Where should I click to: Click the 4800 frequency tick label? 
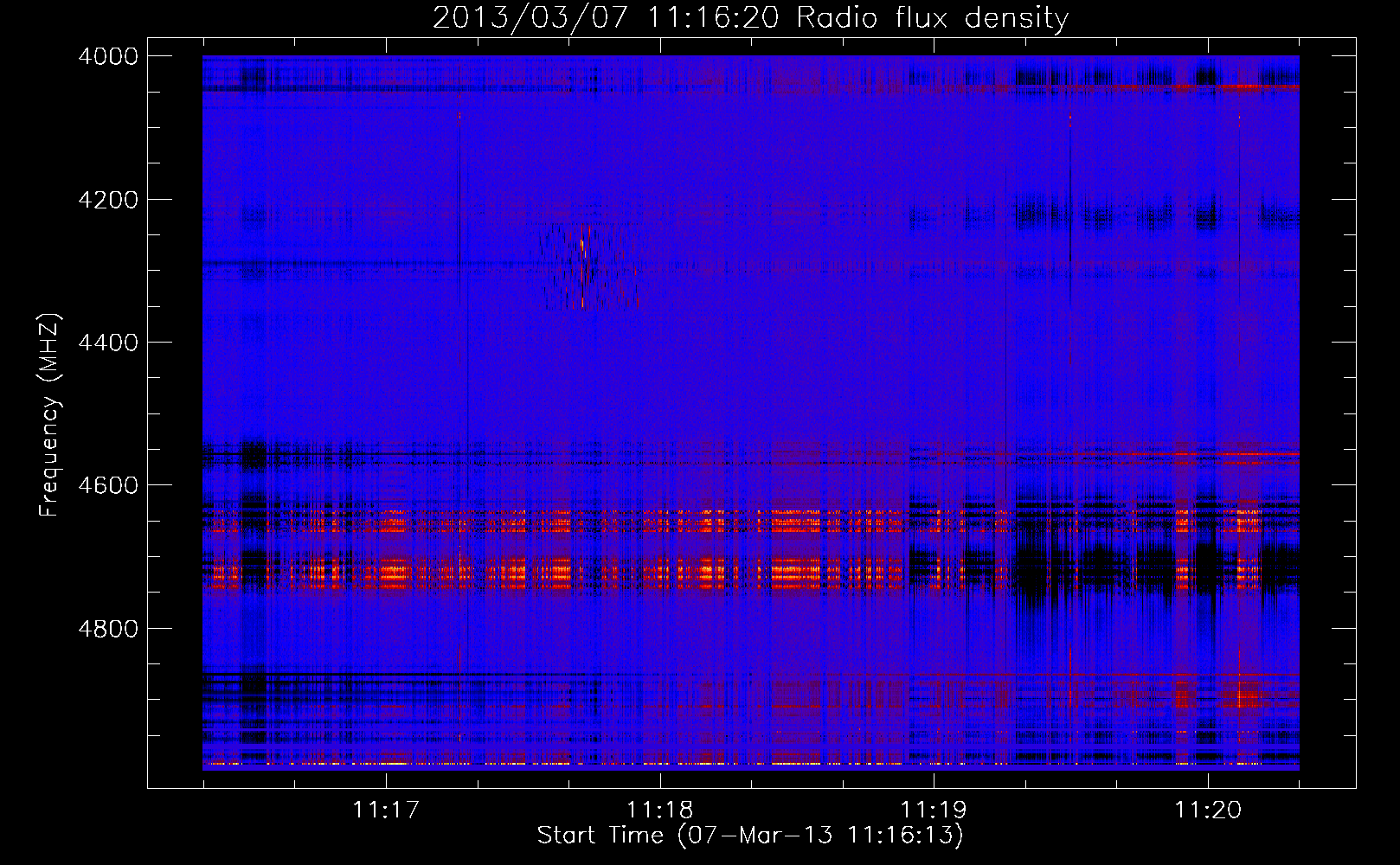point(108,628)
